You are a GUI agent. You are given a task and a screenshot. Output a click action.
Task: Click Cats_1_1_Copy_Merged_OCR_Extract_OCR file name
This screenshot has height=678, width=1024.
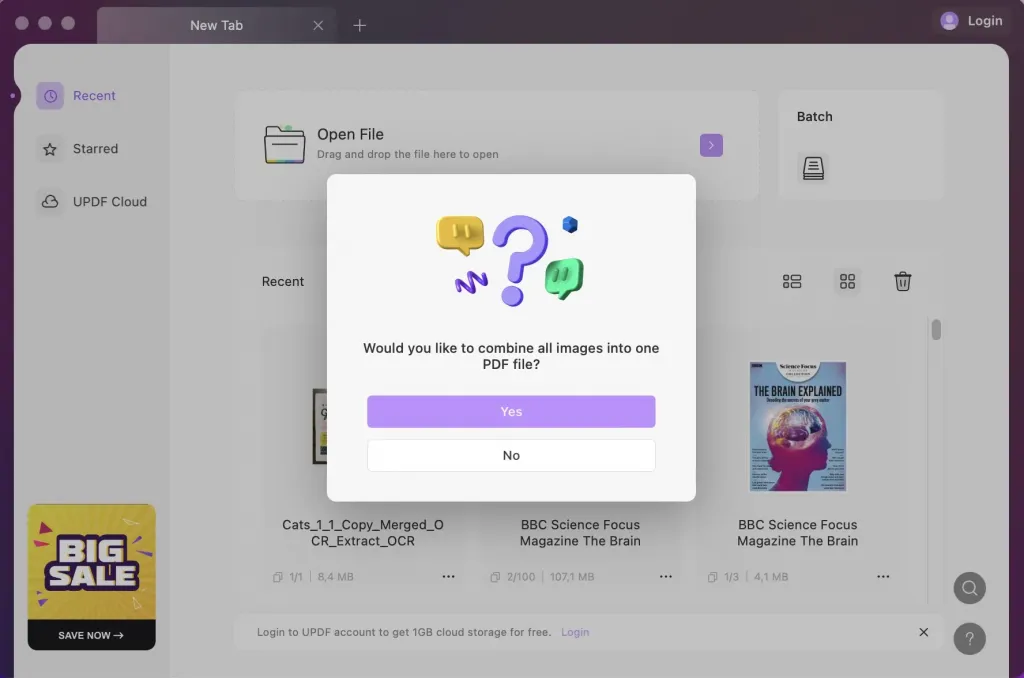(x=362, y=533)
